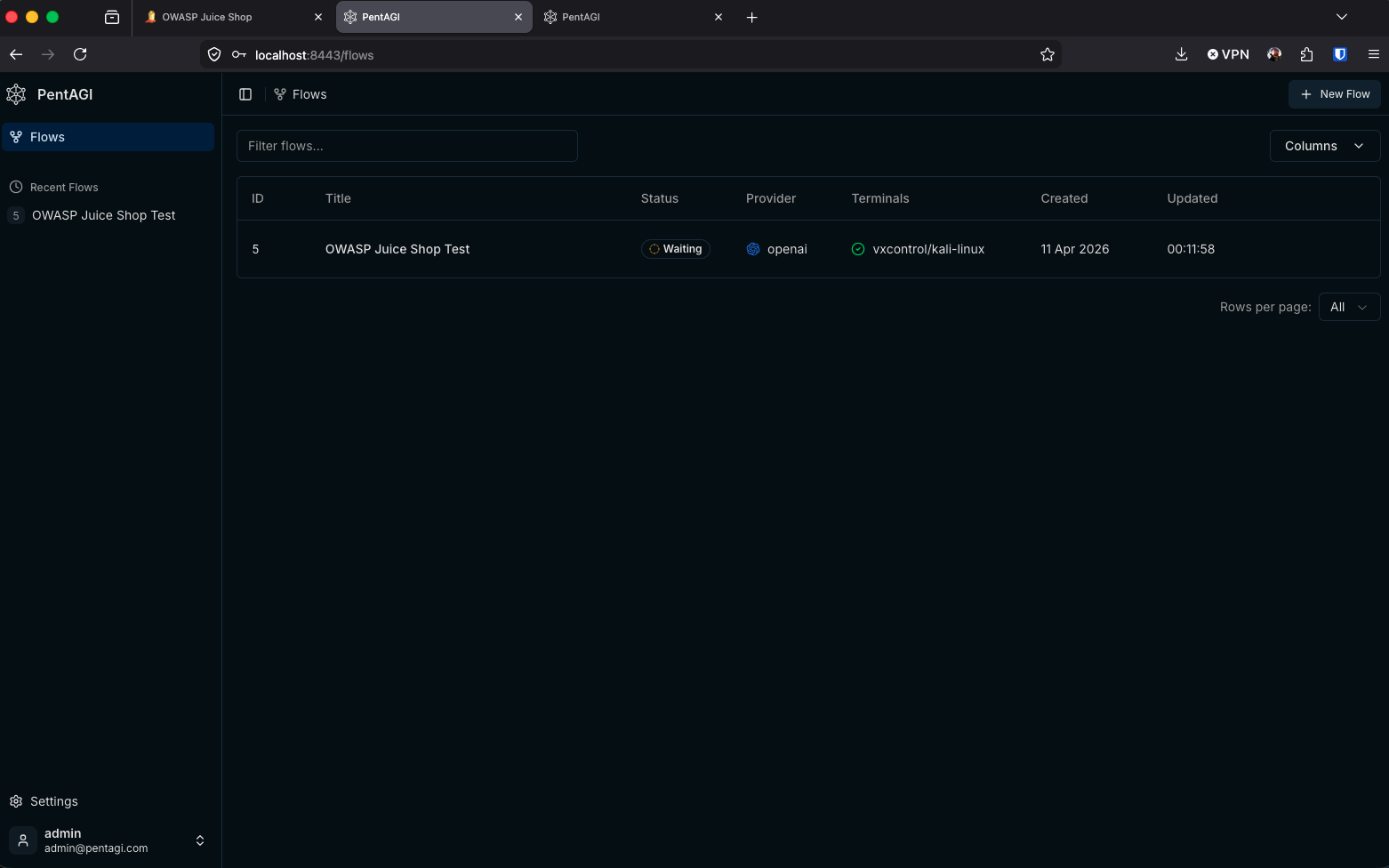Screen dimensions: 1389x868
Task: Sort by the Title column header
Action: [x=338, y=198]
